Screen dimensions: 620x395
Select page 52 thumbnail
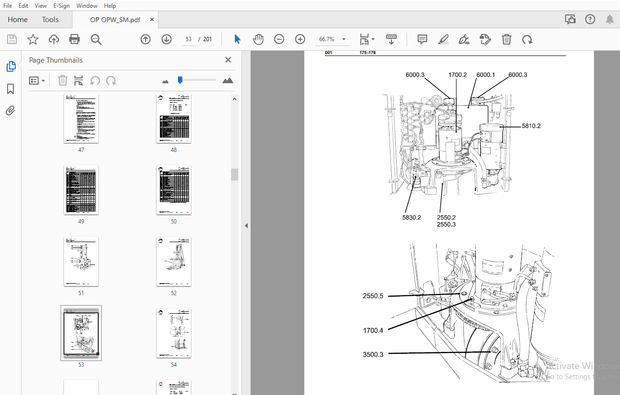(x=174, y=262)
